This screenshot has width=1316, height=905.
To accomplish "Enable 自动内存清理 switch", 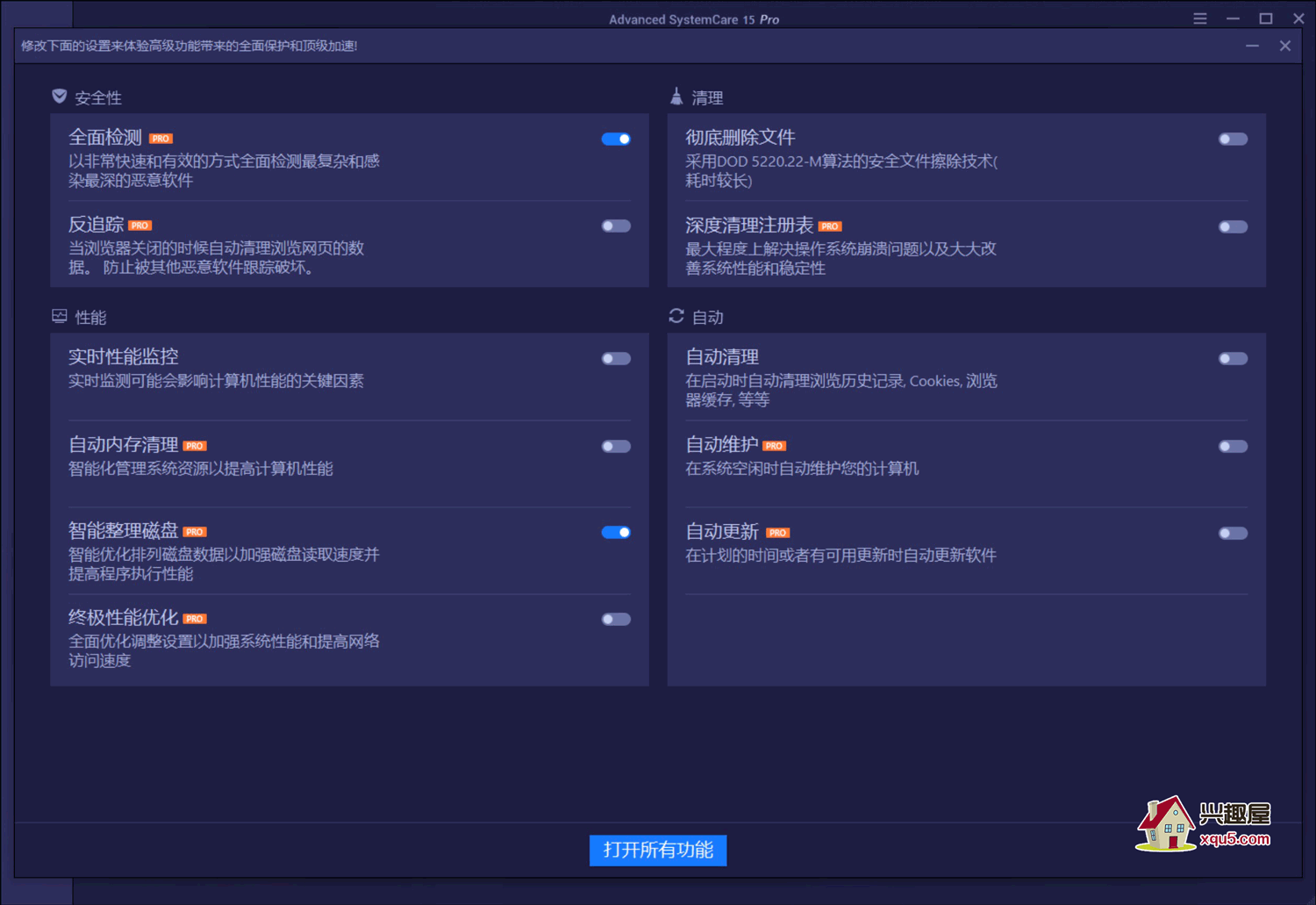I will click(x=616, y=446).
